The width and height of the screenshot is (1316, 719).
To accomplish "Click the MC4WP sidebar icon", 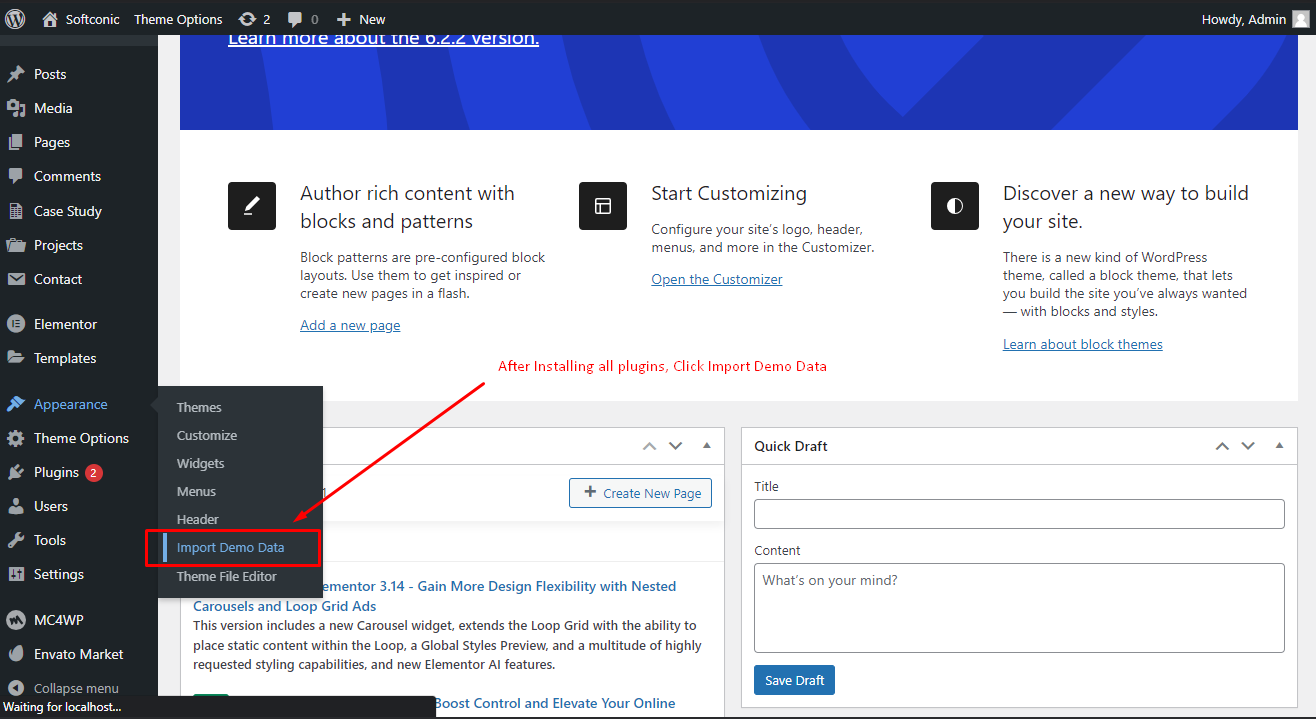I will 16,620.
